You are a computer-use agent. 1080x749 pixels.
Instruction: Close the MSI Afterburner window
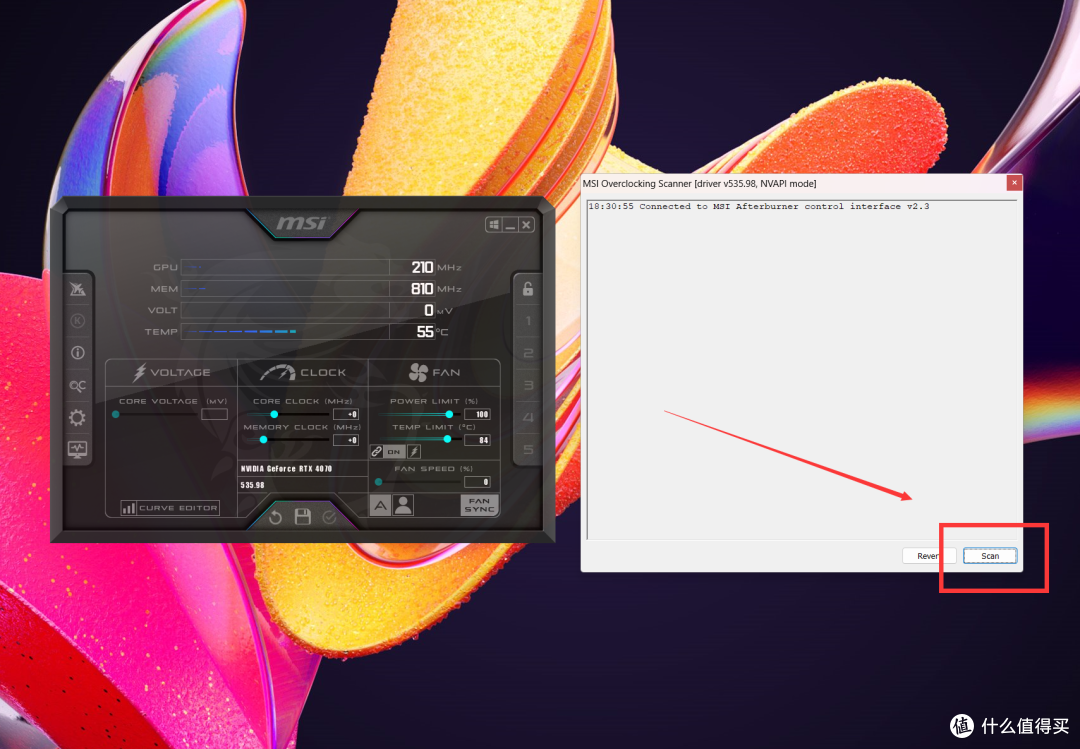point(526,225)
